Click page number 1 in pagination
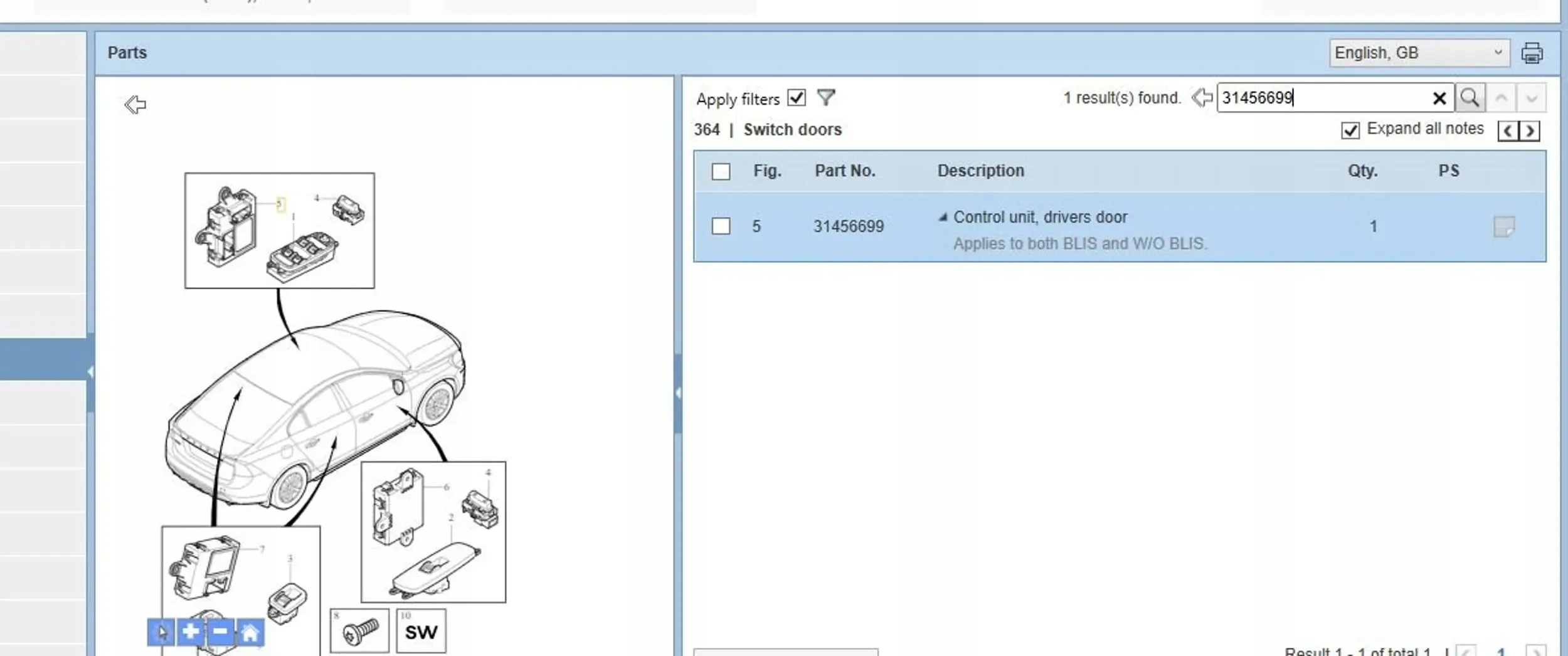1568x656 pixels. tap(1501, 652)
